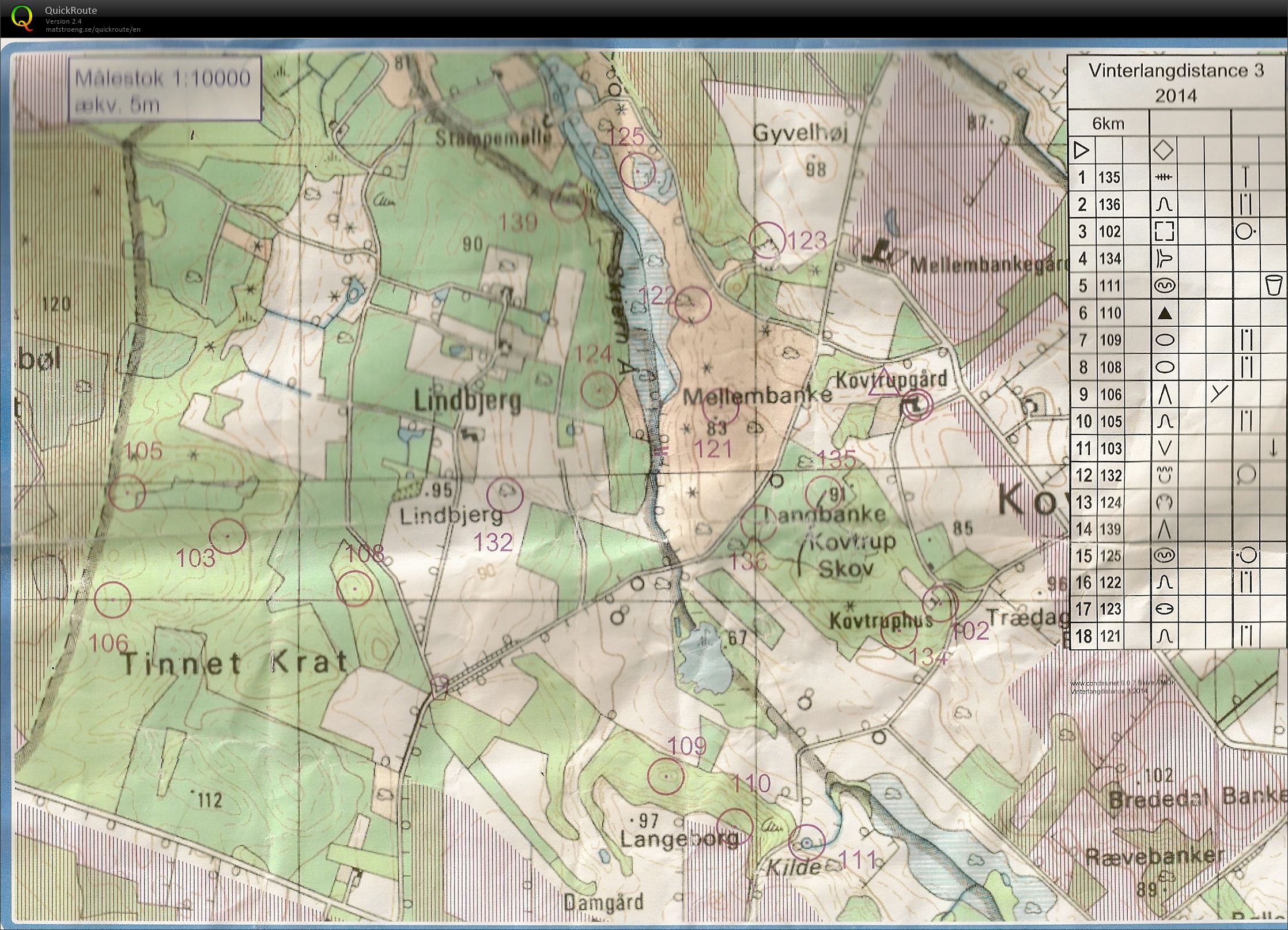1288x930 pixels.
Task: Click the dashed square symbol in row 3
Action: [1164, 232]
